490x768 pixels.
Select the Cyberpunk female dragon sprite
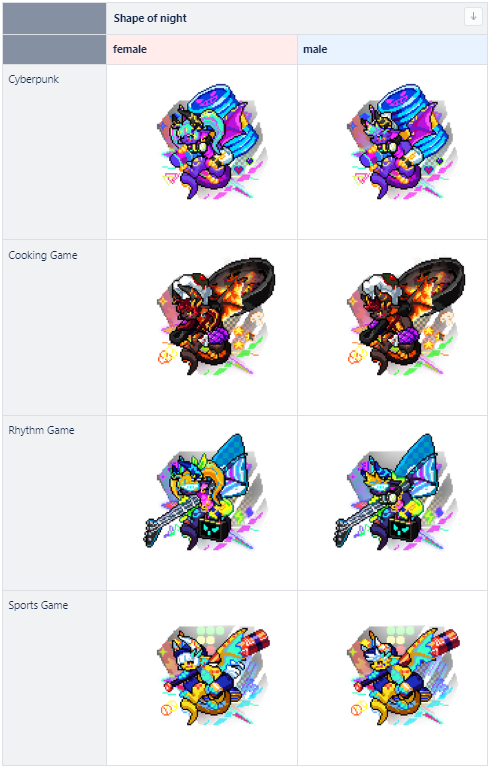209,142
